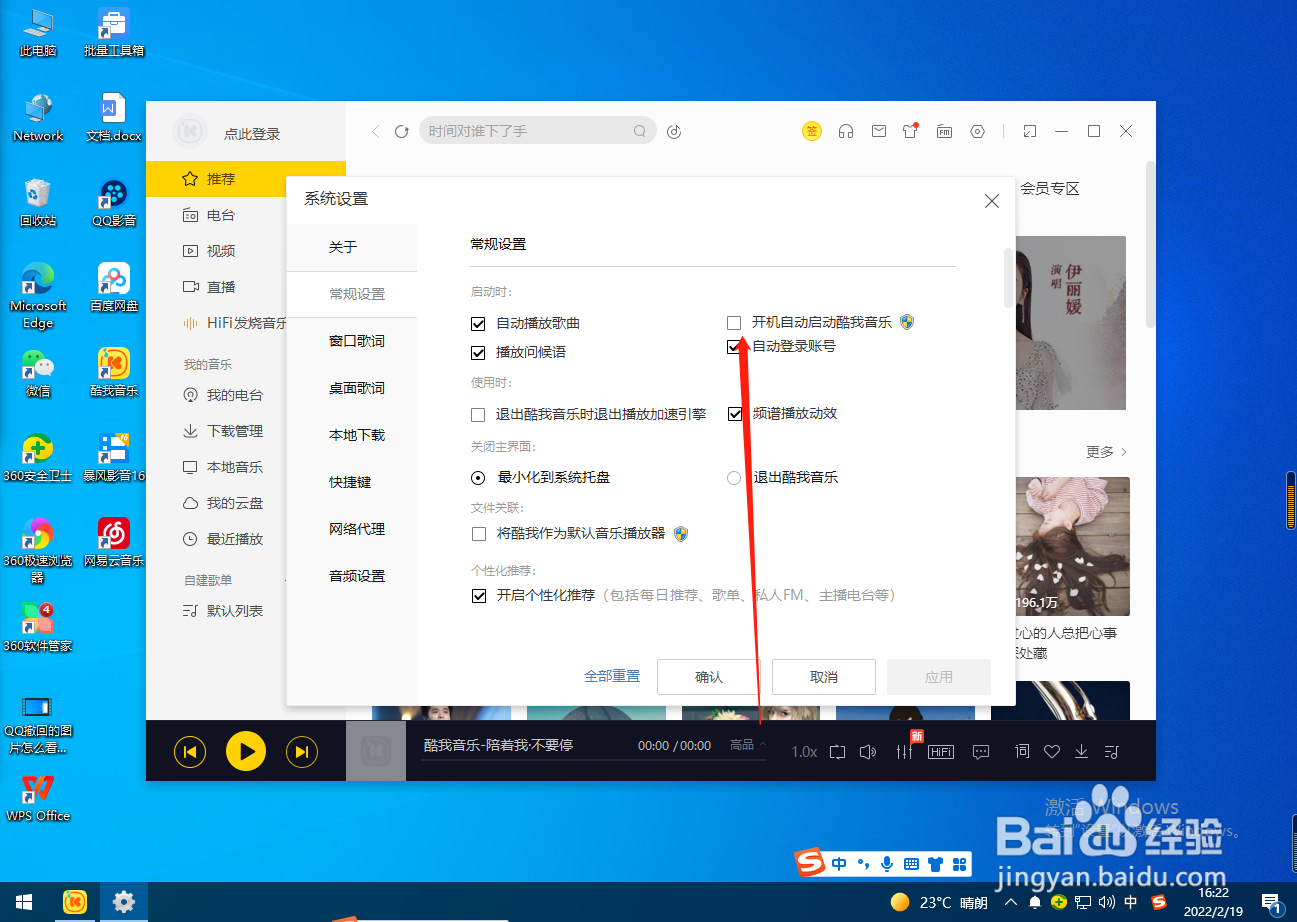Download the current song icon
1297x922 pixels.
(1081, 751)
